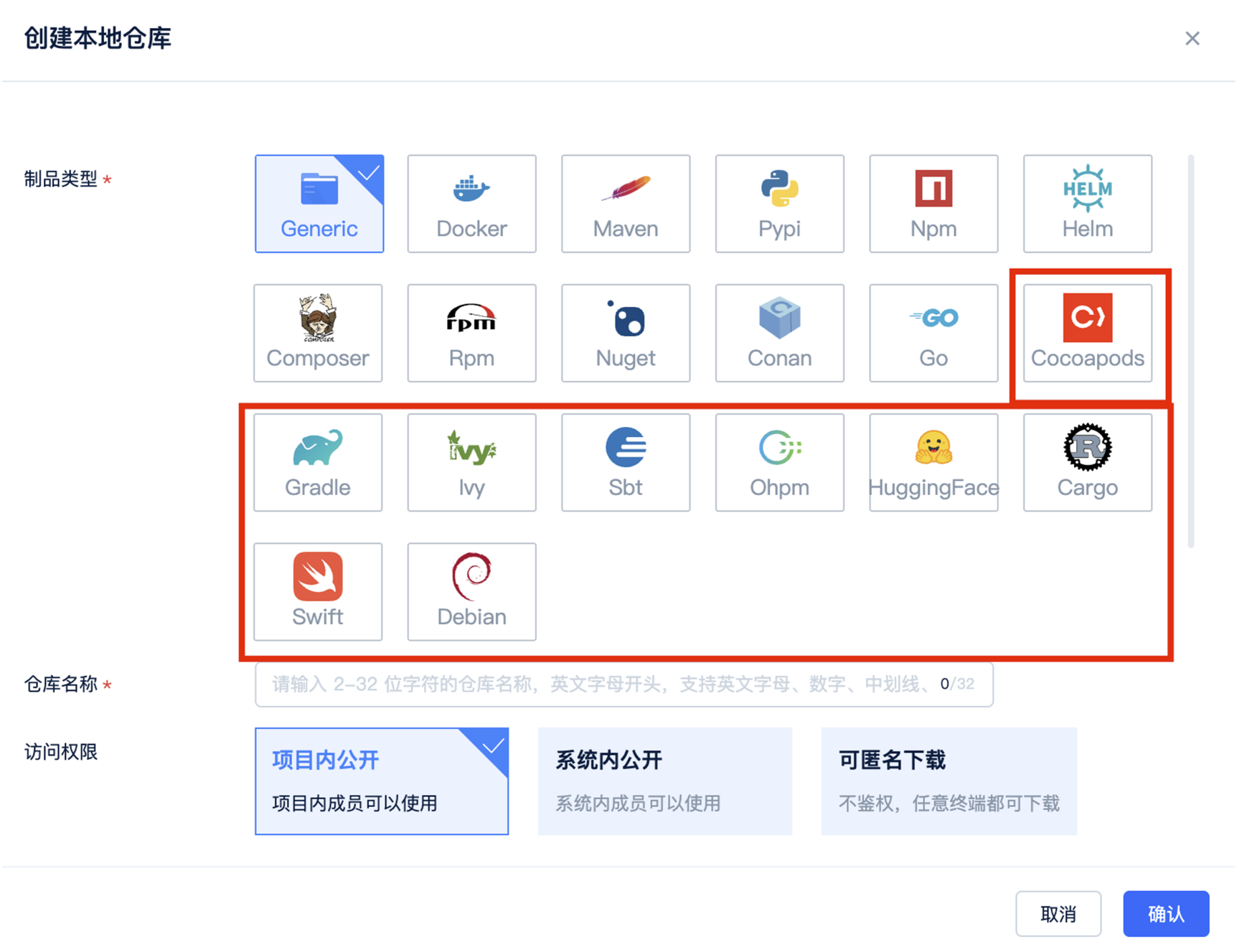Select Npm as artifact type
This screenshot has height=952, width=1237.
coord(933,204)
